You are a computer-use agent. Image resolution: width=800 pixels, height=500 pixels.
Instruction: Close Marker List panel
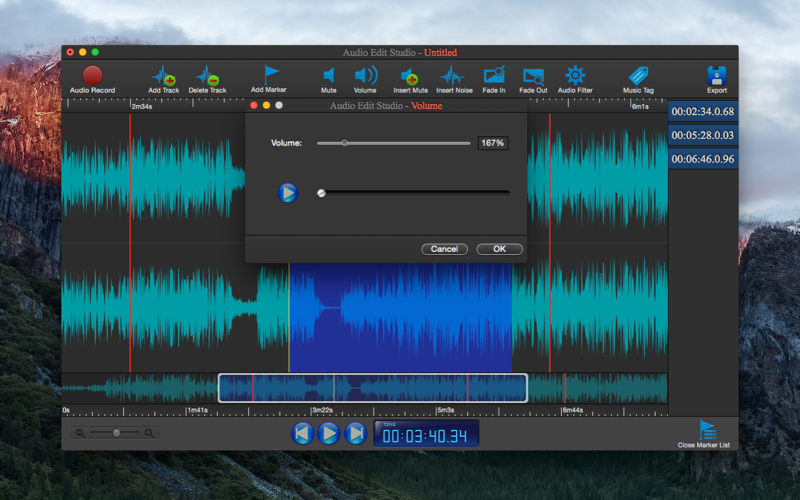pyautogui.click(x=708, y=430)
